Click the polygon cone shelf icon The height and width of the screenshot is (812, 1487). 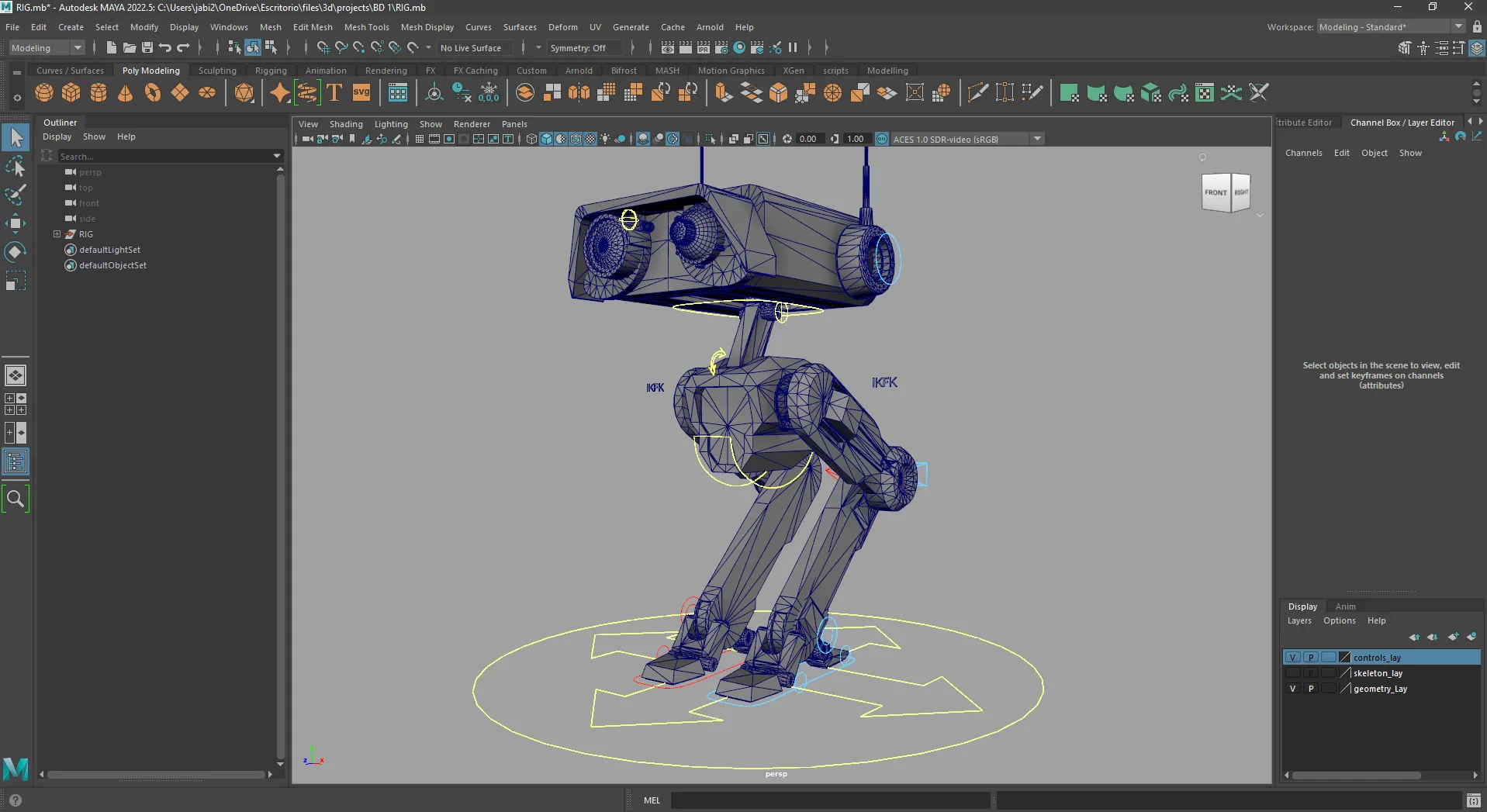pyautogui.click(x=125, y=93)
